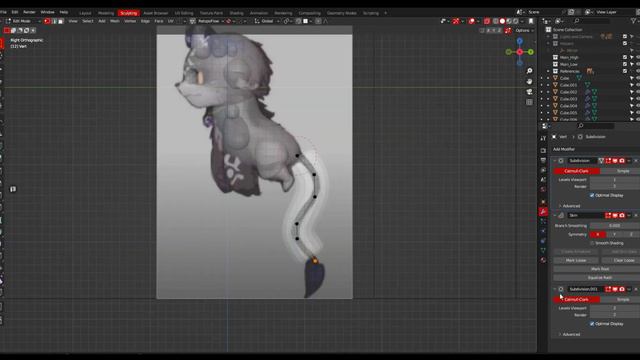Viewport: 640px width, 360px height.
Task: Open the Options dropdown in viewport
Action: click(x=524, y=30)
